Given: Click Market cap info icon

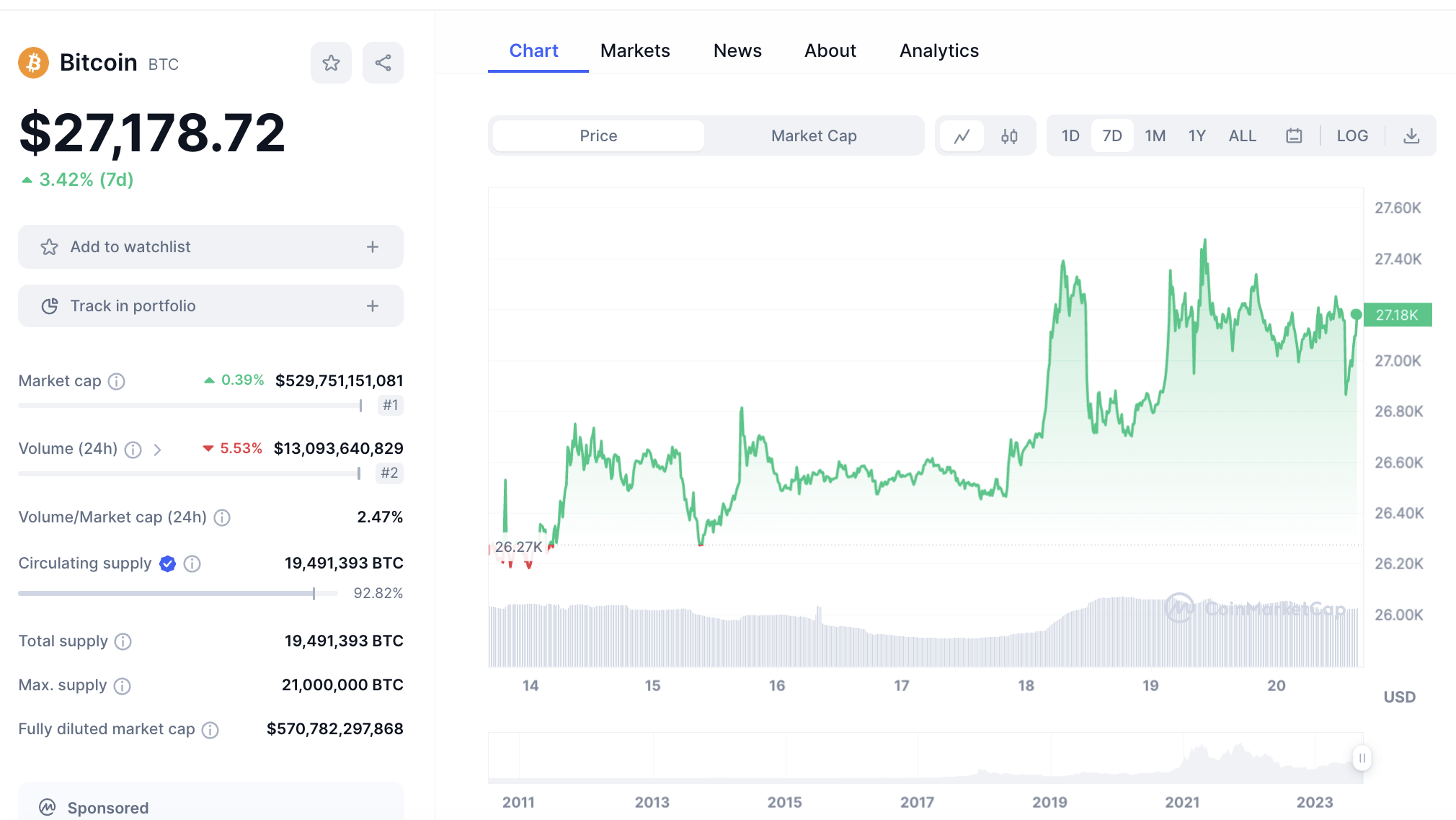Looking at the screenshot, I should click(x=117, y=381).
